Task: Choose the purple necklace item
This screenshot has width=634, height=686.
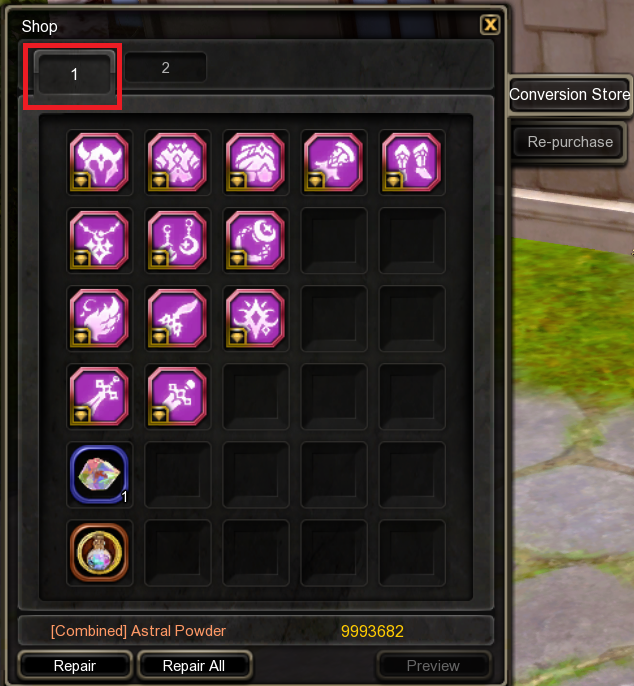Action: click(x=99, y=240)
